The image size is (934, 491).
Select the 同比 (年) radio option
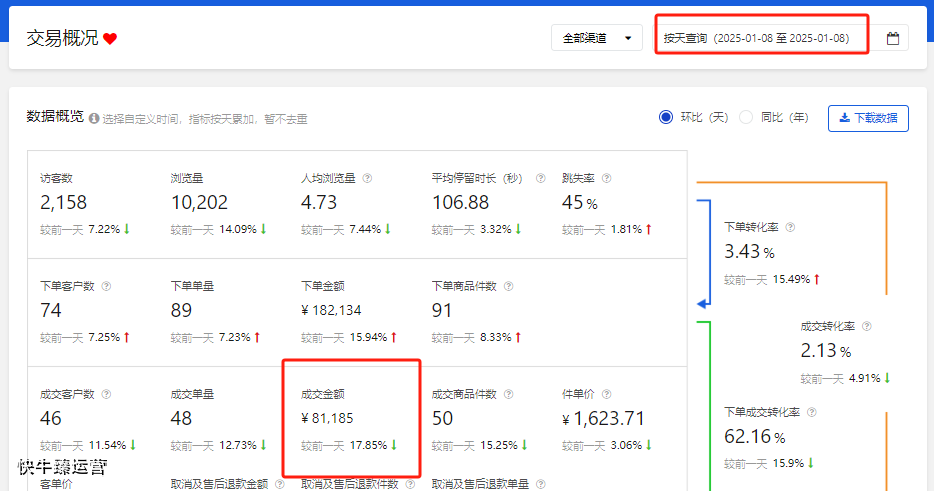click(x=746, y=117)
